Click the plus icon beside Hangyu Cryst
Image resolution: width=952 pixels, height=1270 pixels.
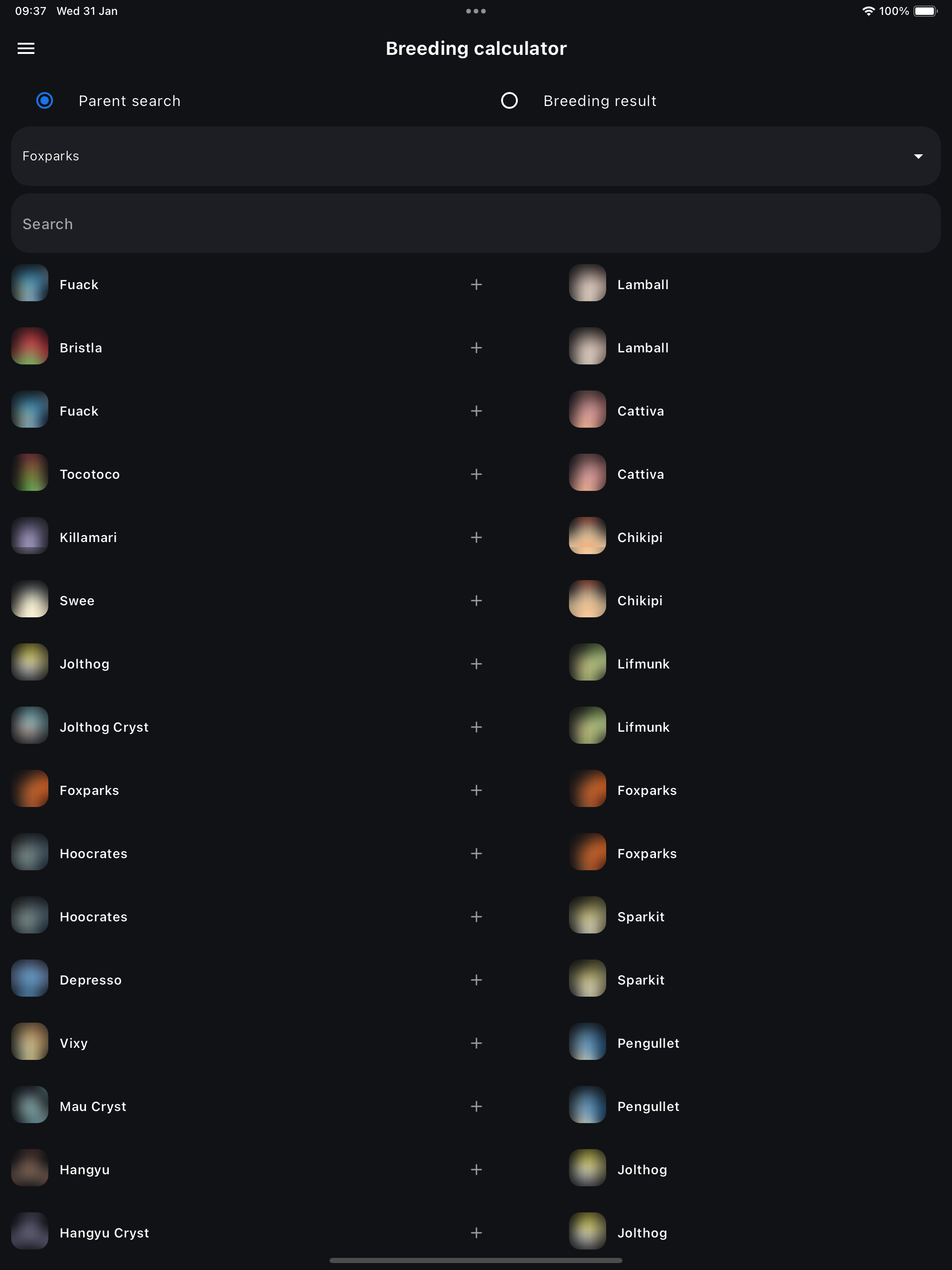[x=476, y=1233]
